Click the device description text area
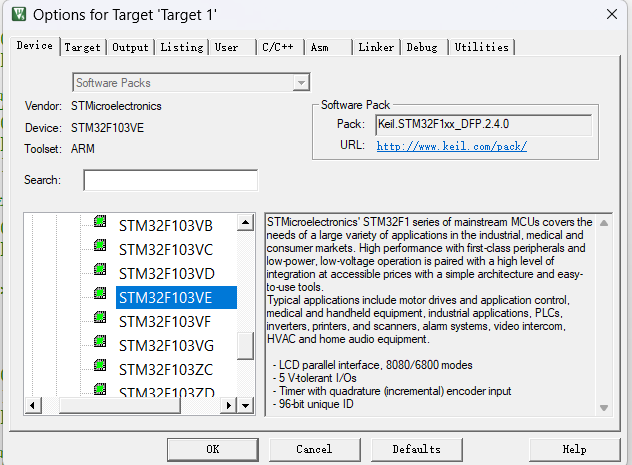632x465 pixels. click(x=430, y=314)
